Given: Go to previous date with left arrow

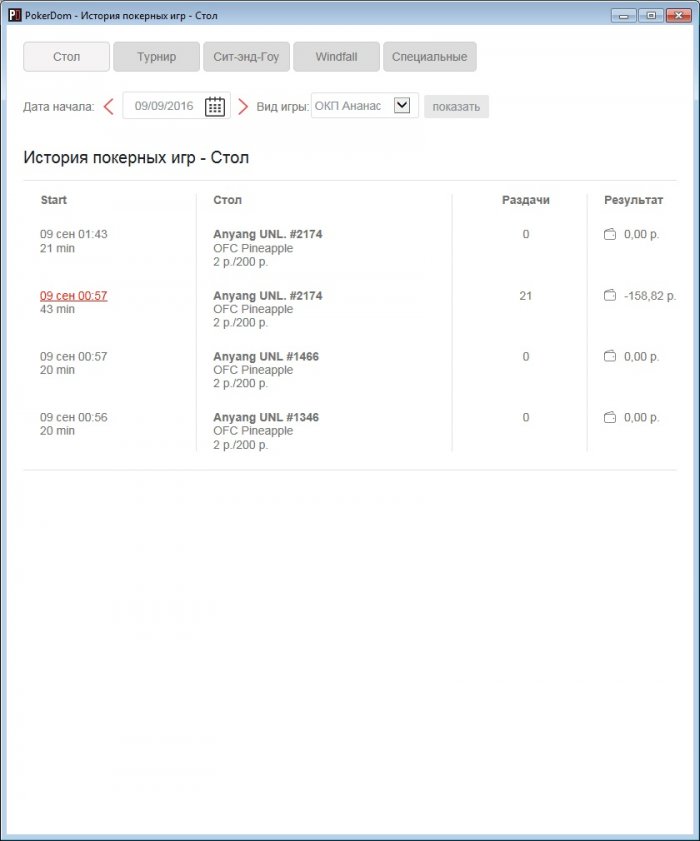Looking at the screenshot, I should pos(108,106).
